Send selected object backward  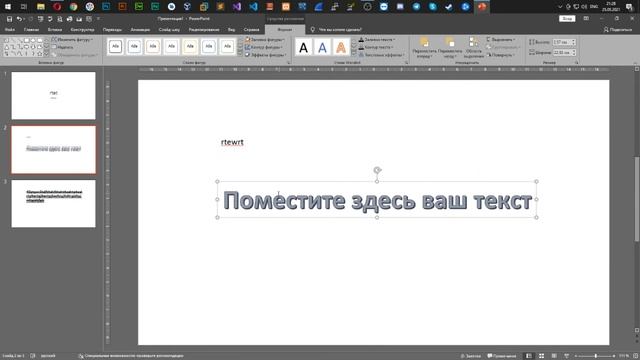point(450,47)
